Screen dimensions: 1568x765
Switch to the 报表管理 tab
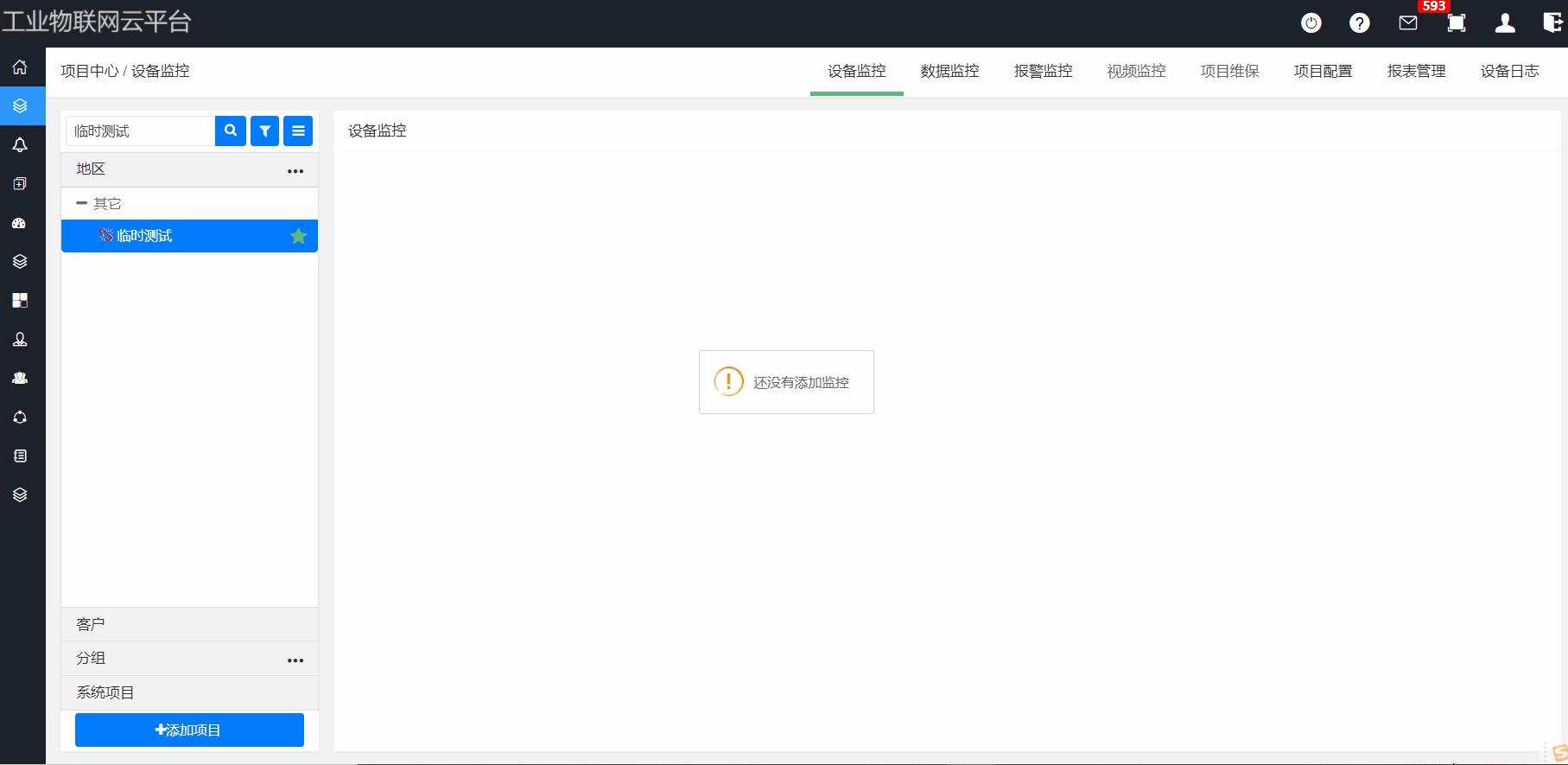[1417, 71]
